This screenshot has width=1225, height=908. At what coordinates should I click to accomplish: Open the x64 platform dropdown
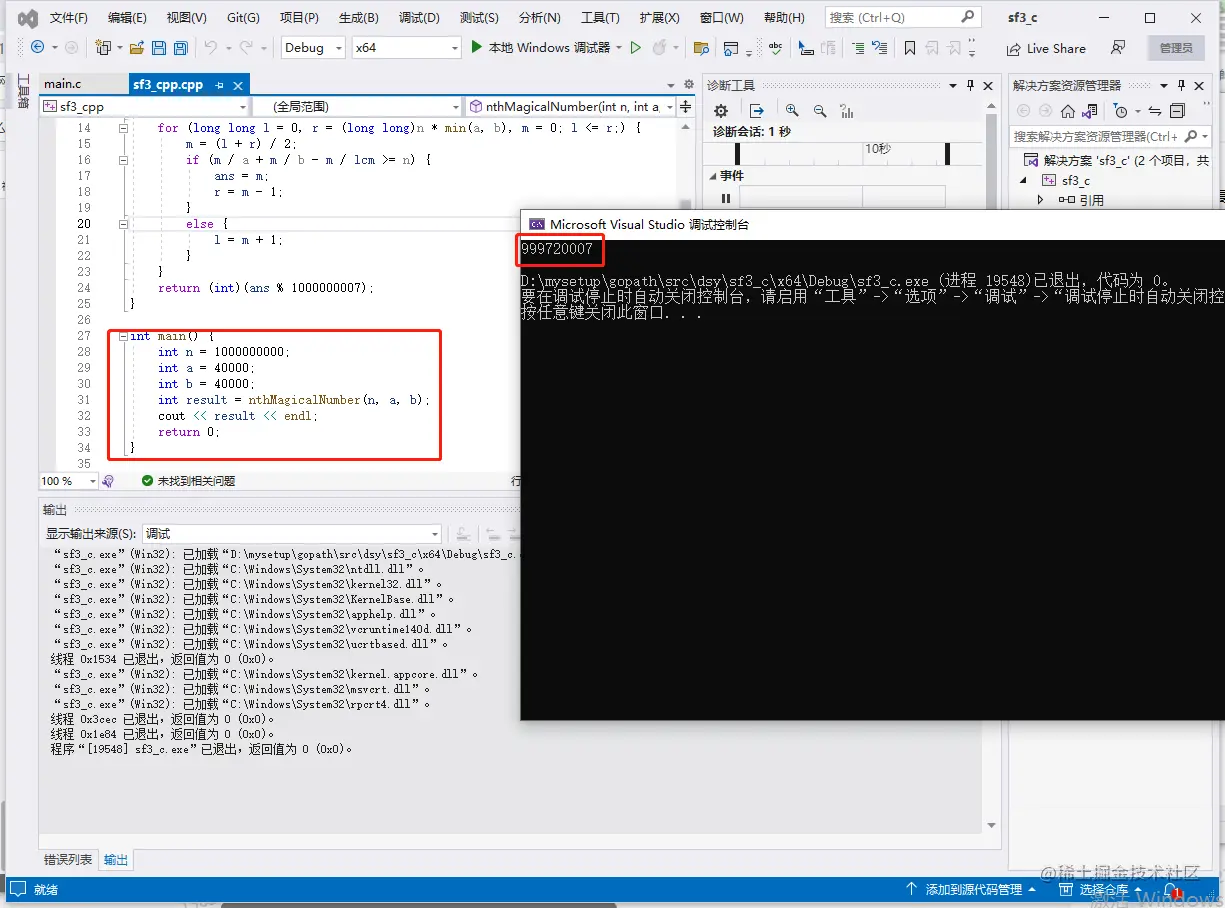[x=407, y=47]
